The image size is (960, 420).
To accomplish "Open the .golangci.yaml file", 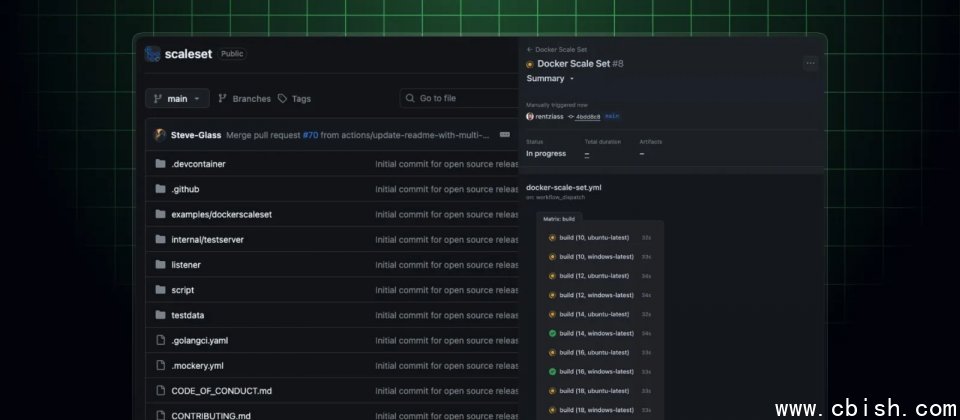I will 200,340.
